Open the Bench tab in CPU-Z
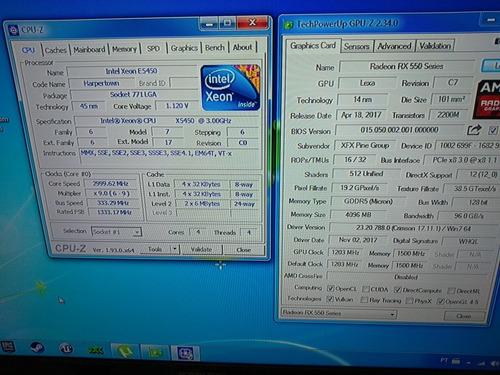This screenshot has width=500, height=375. 215,48
